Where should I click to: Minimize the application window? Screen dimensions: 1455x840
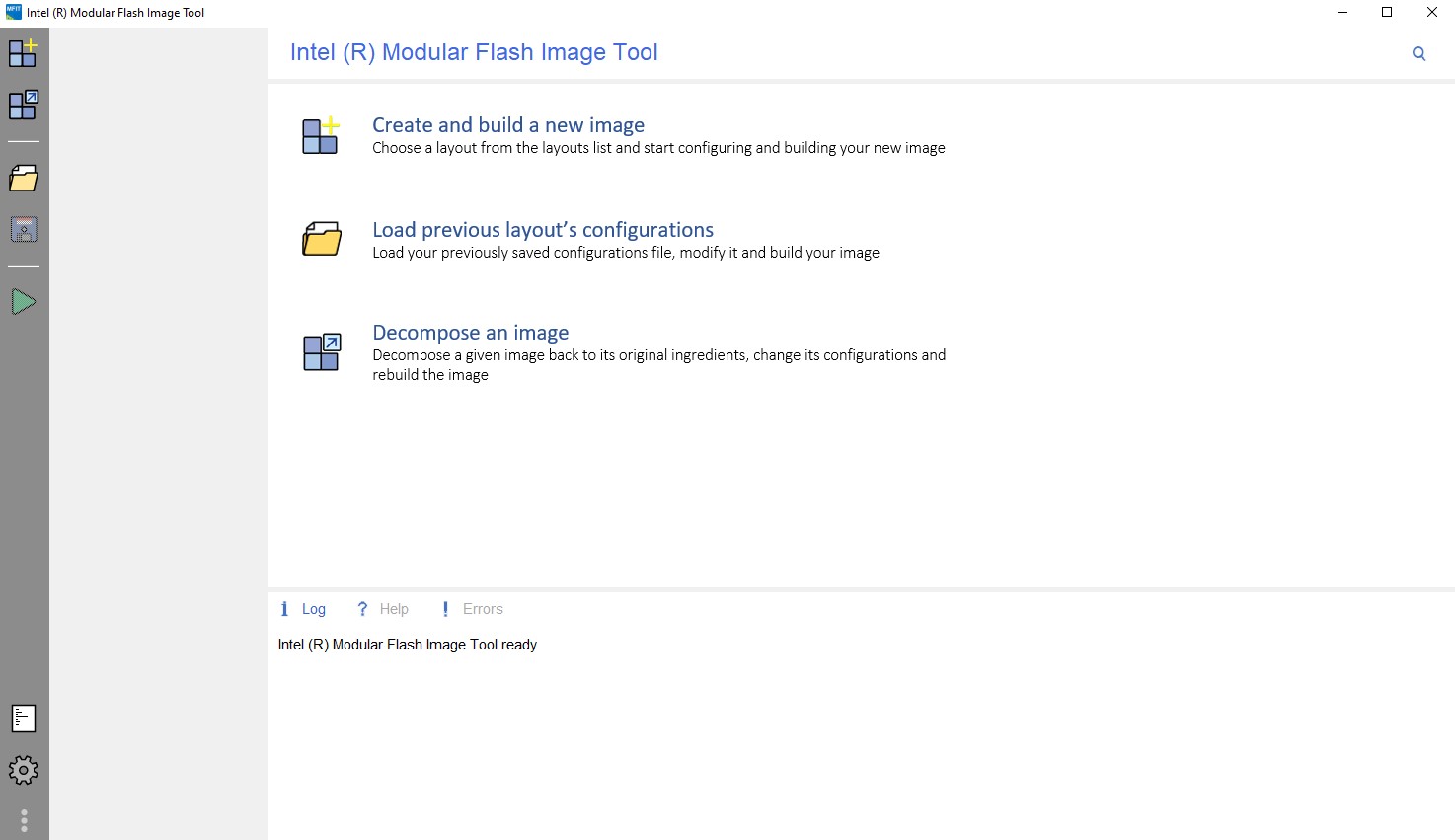click(1342, 13)
